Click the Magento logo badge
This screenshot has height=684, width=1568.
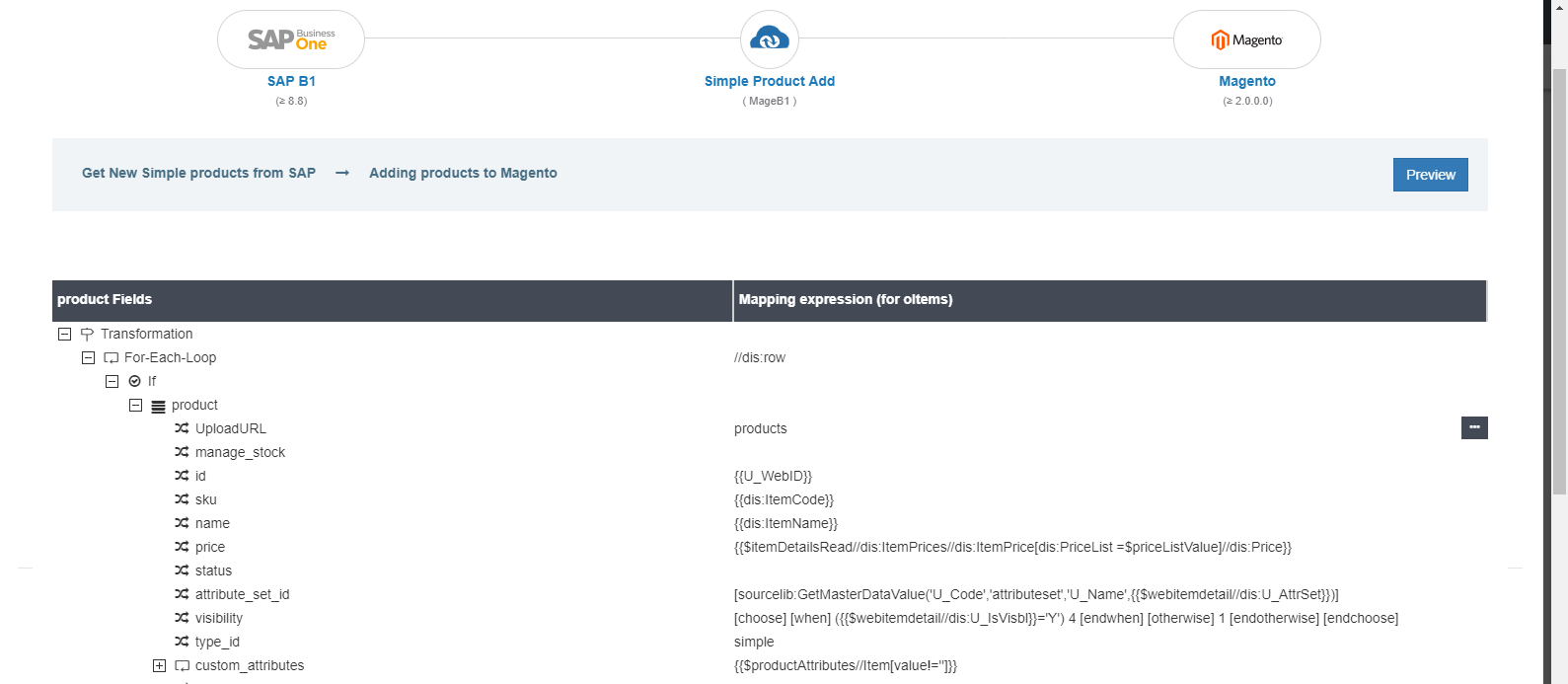click(1247, 39)
